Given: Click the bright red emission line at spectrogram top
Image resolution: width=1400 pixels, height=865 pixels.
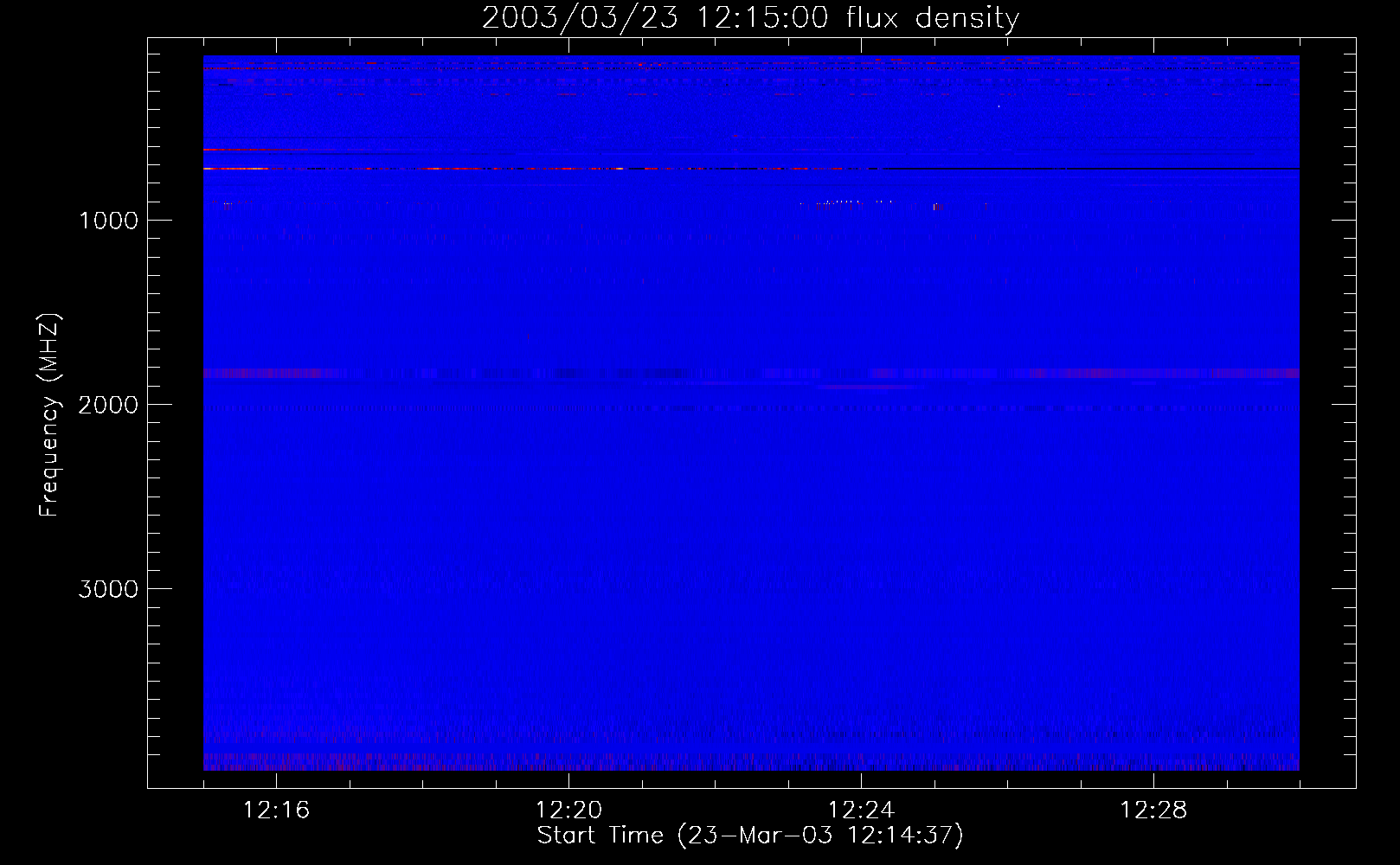Looking at the screenshot, I should coord(536,169).
